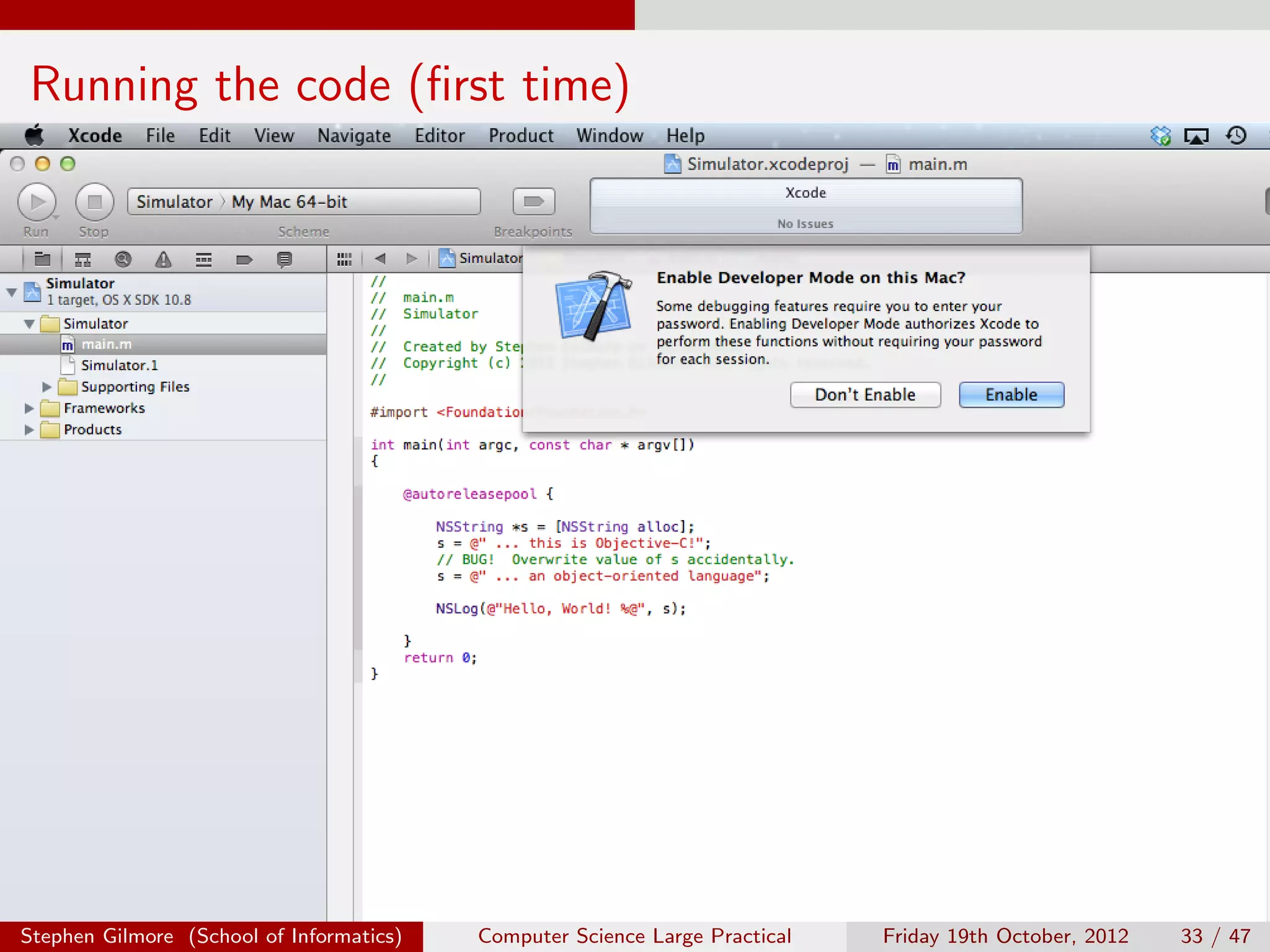Click the main.m icon in title bar
Screen dimensions: 1270x952
click(893, 164)
